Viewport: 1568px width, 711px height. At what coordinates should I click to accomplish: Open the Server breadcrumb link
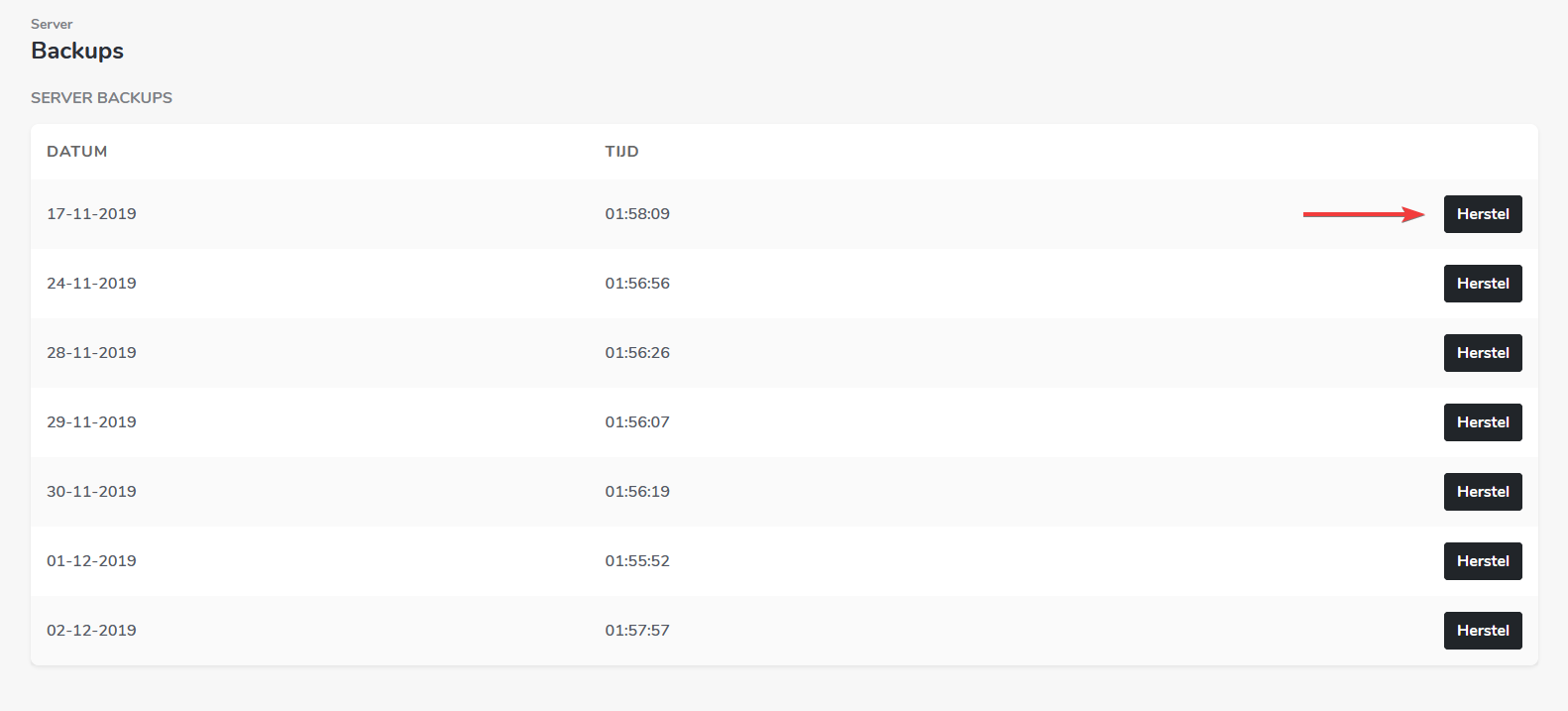pyautogui.click(x=52, y=24)
